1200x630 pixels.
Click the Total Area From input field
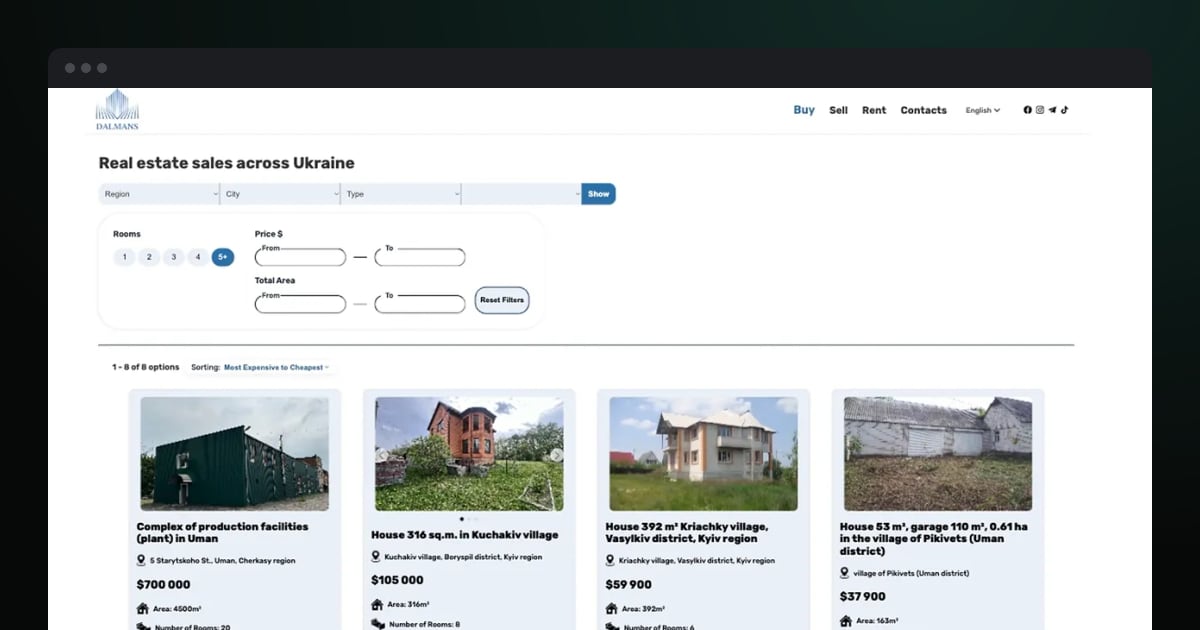[x=300, y=304]
